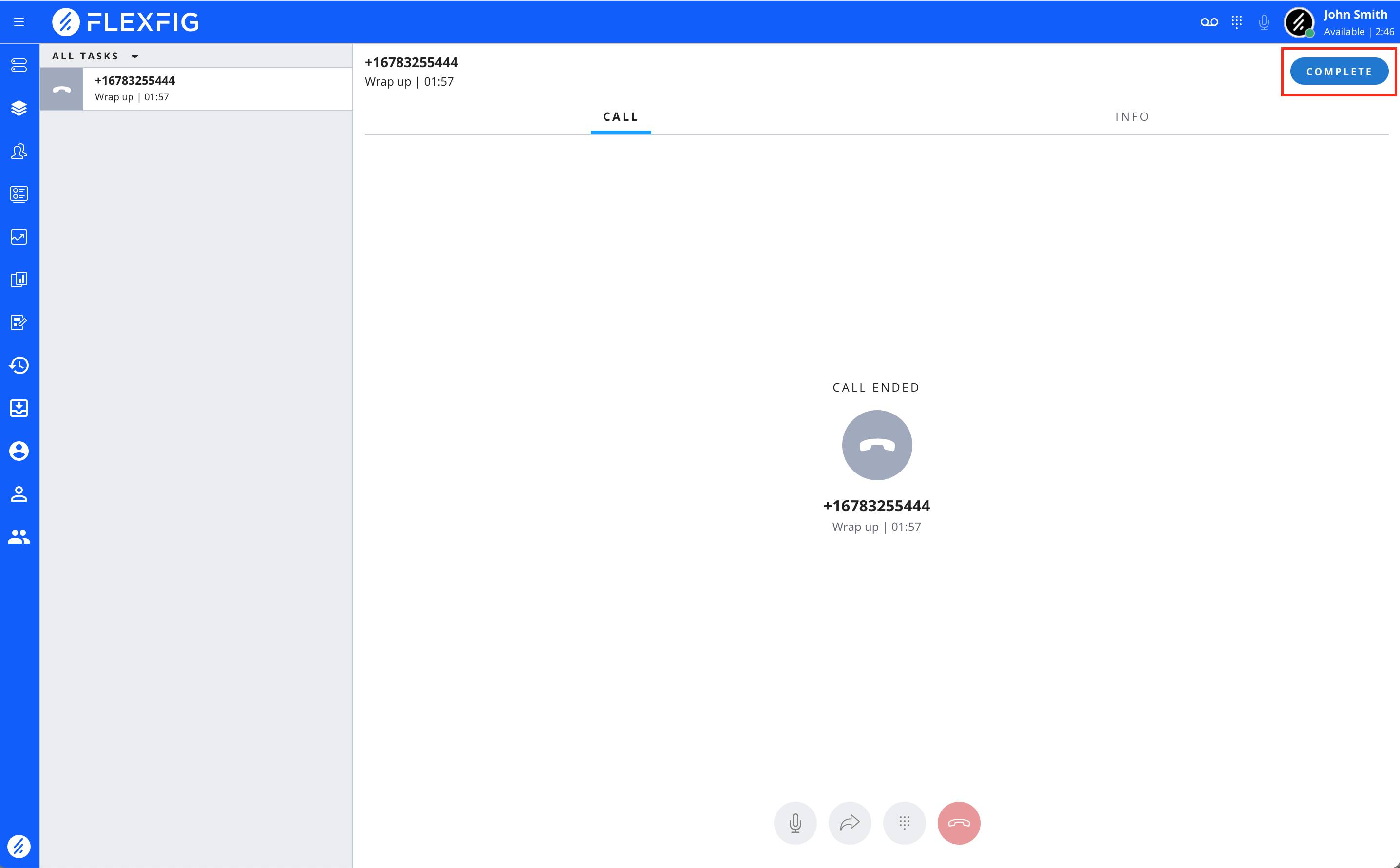This screenshot has width=1400, height=868.
Task: Click Wrap up 01:57 below avatar
Action: click(x=876, y=527)
